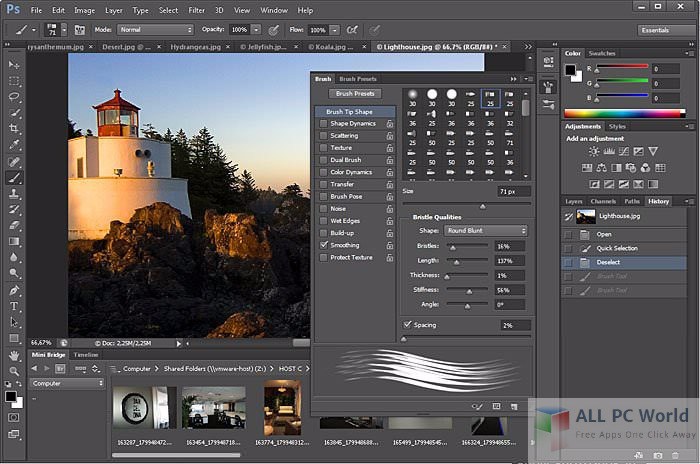Select thumbnail 163287_179948472 in Mini Bridge
This screenshot has width=700, height=464.
pyautogui.click(x=144, y=408)
